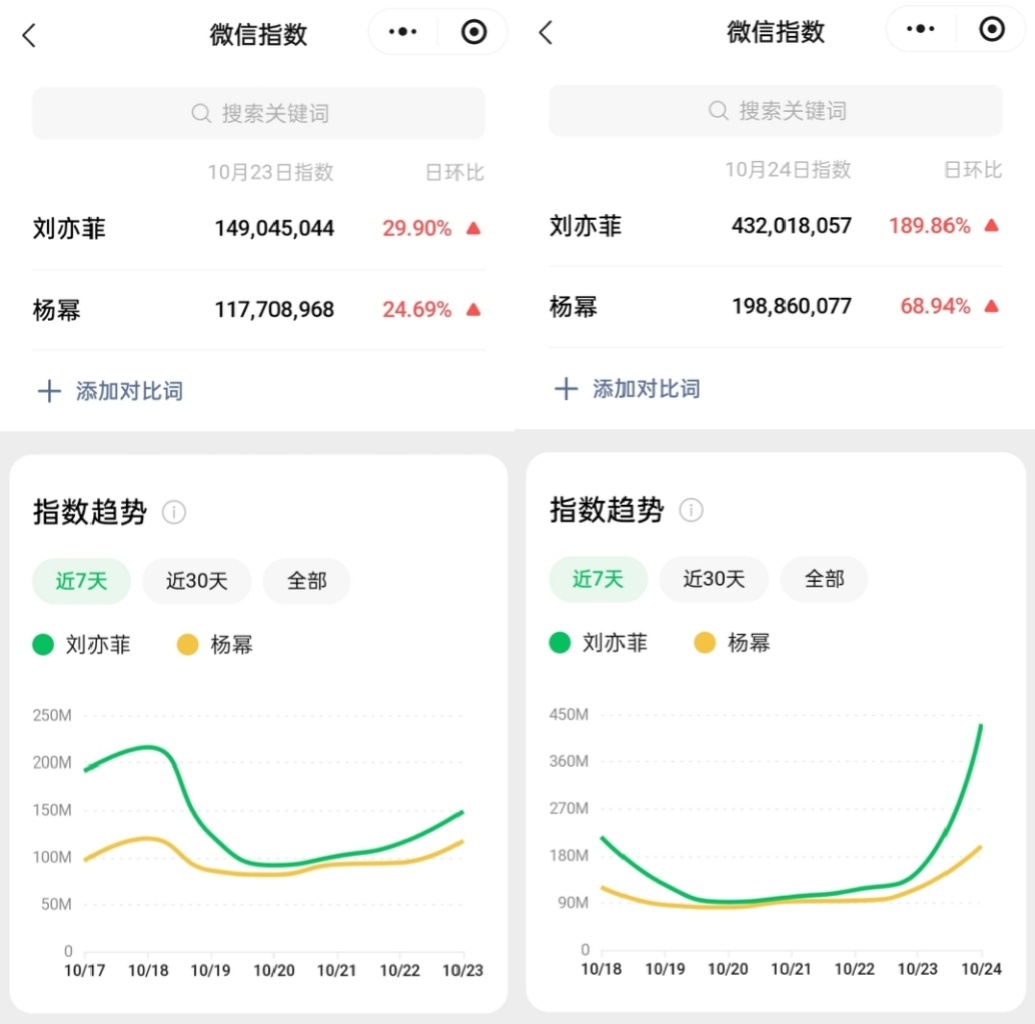The width and height of the screenshot is (1035, 1024).
Task: Click index value 198,860,077
Action: 791,306
